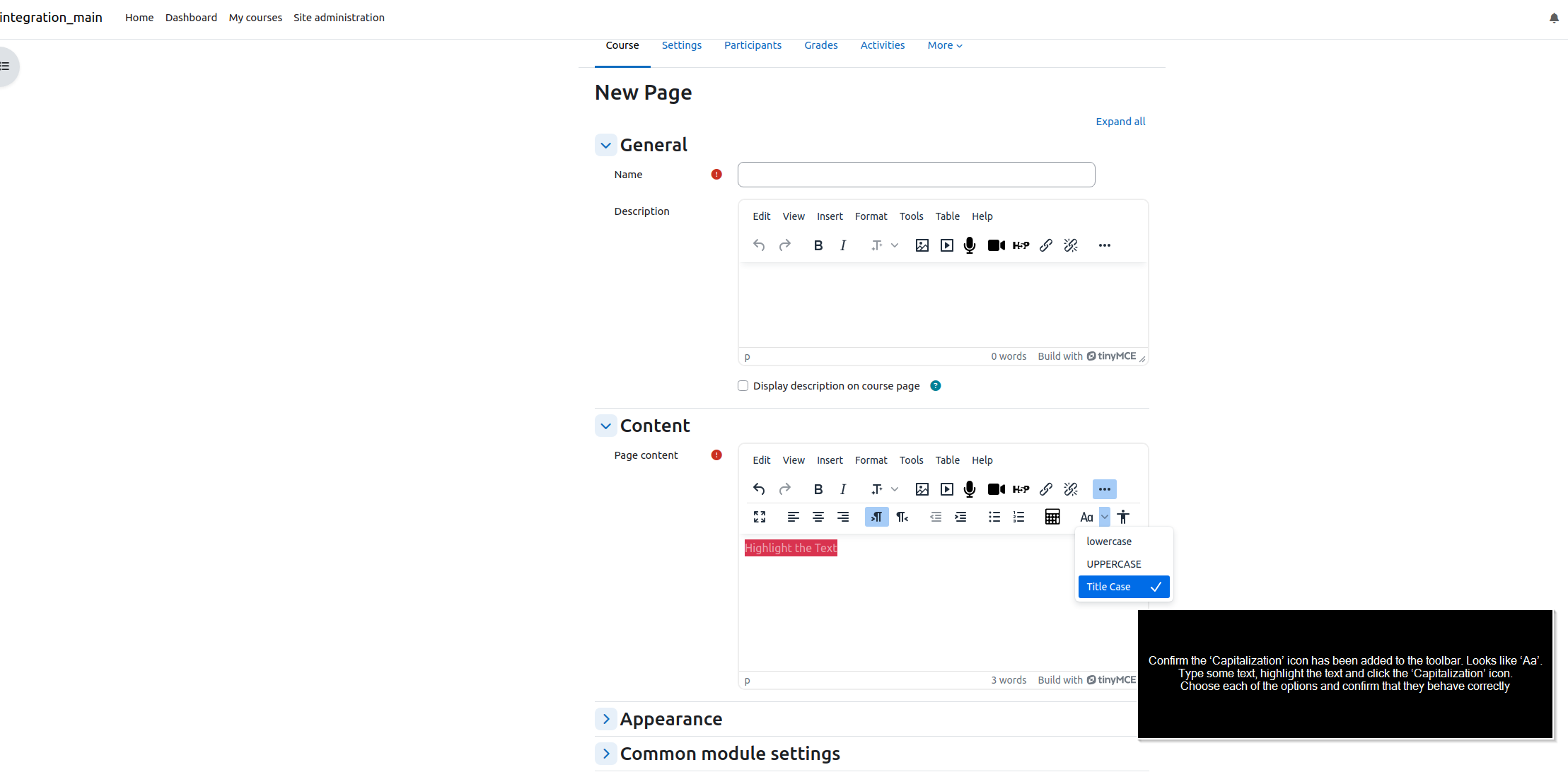Click in the Name input field
This screenshot has height=772, width=1568.
pyautogui.click(x=916, y=175)
